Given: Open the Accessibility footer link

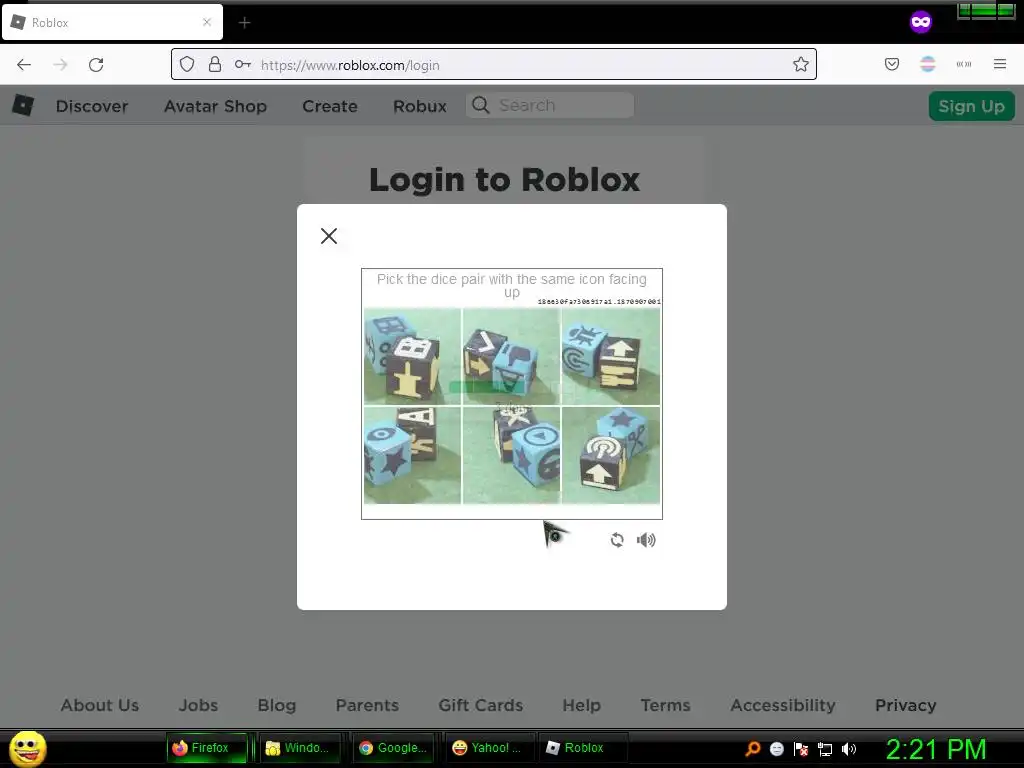Looking at the screenshot, I should [783, 705].
